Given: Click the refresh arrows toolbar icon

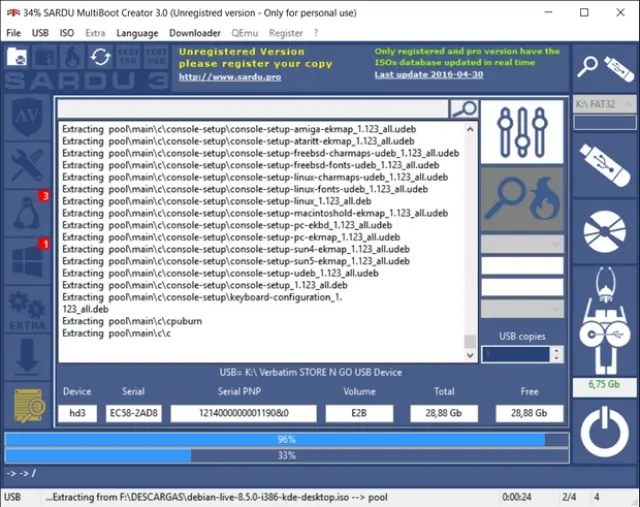Looking at the screenshot, I should click(99, 58).
